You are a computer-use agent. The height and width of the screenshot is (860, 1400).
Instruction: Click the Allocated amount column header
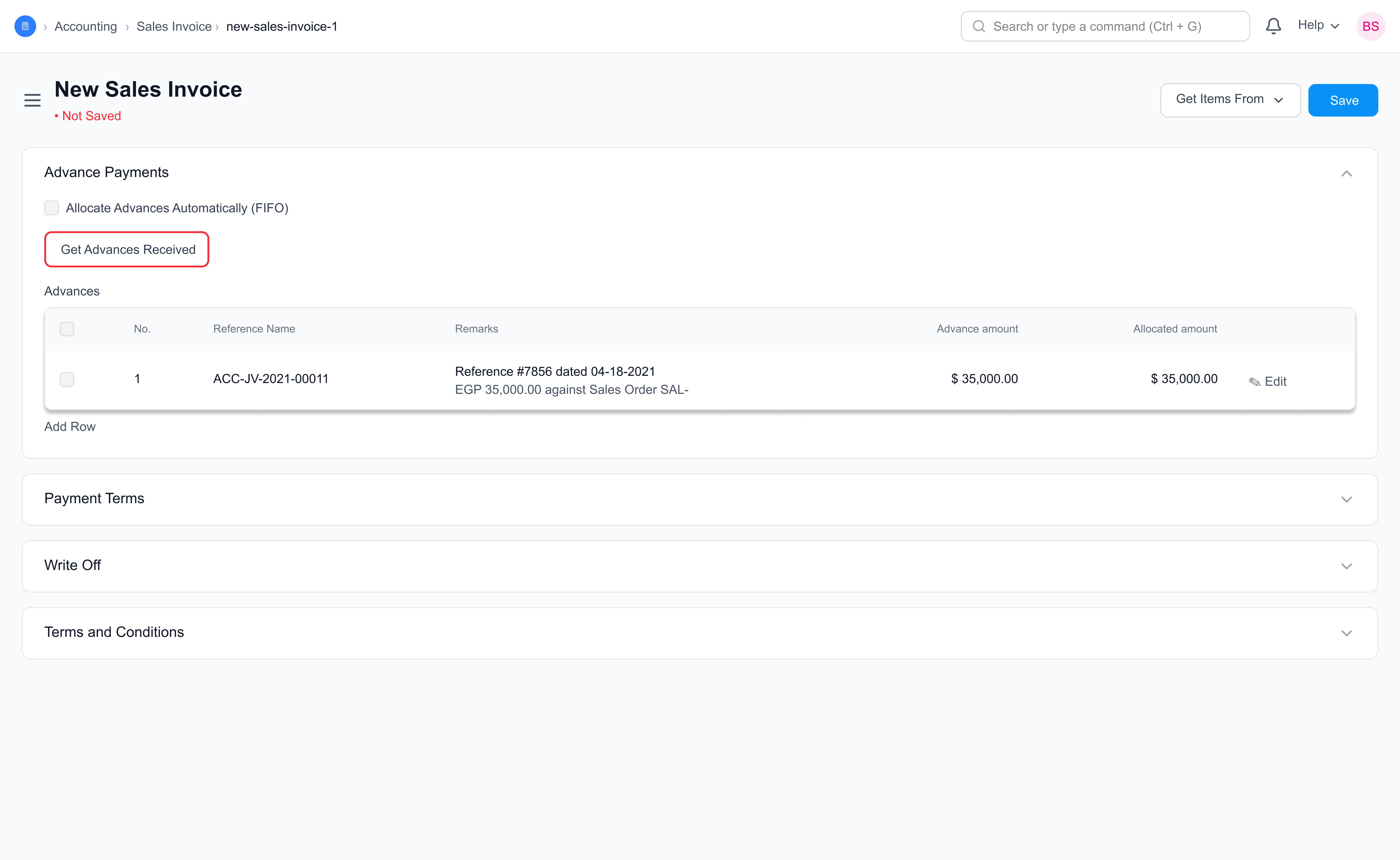1175,329
